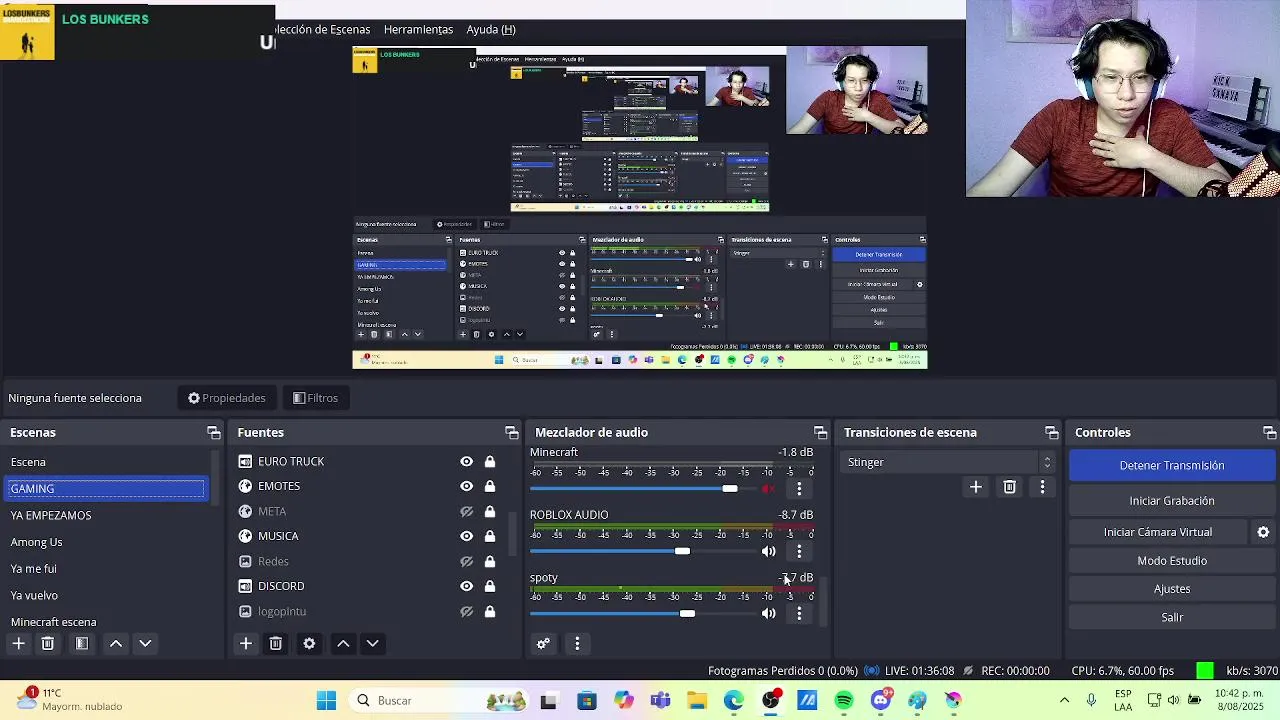Move source down with Fuentes down arrow
Viewport: 1280px width, 720px height.
372,644
